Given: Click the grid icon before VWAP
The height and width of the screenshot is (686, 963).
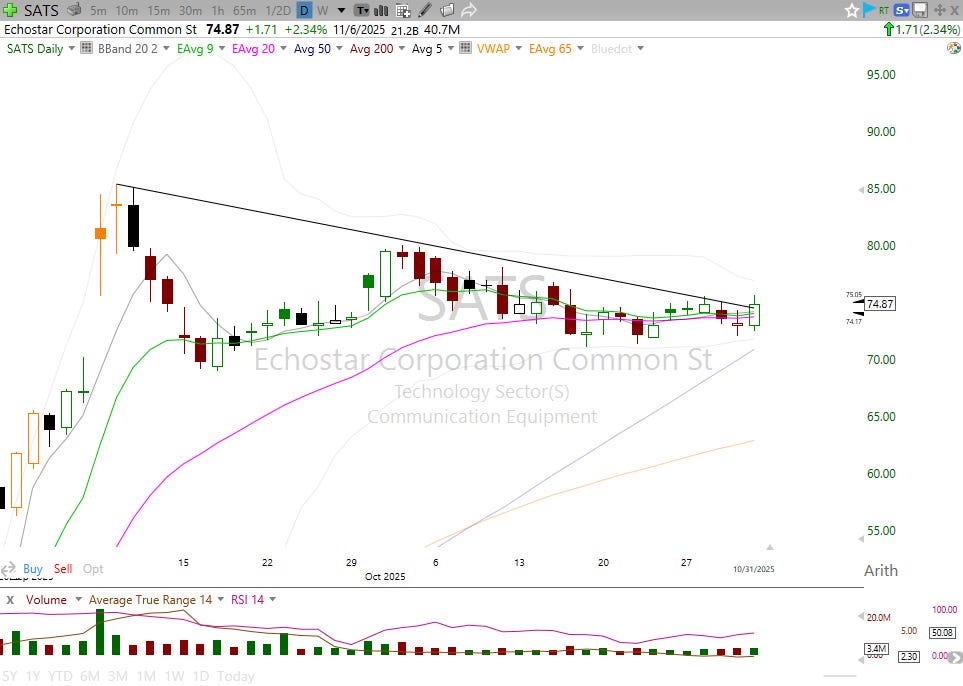Looking at the screenshot, I should [466, 48].
